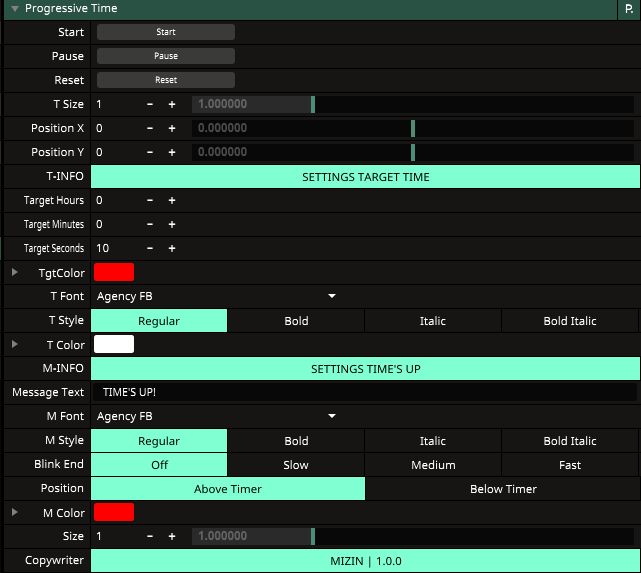Set Blink End to Medium

click(x=433, y=465)
